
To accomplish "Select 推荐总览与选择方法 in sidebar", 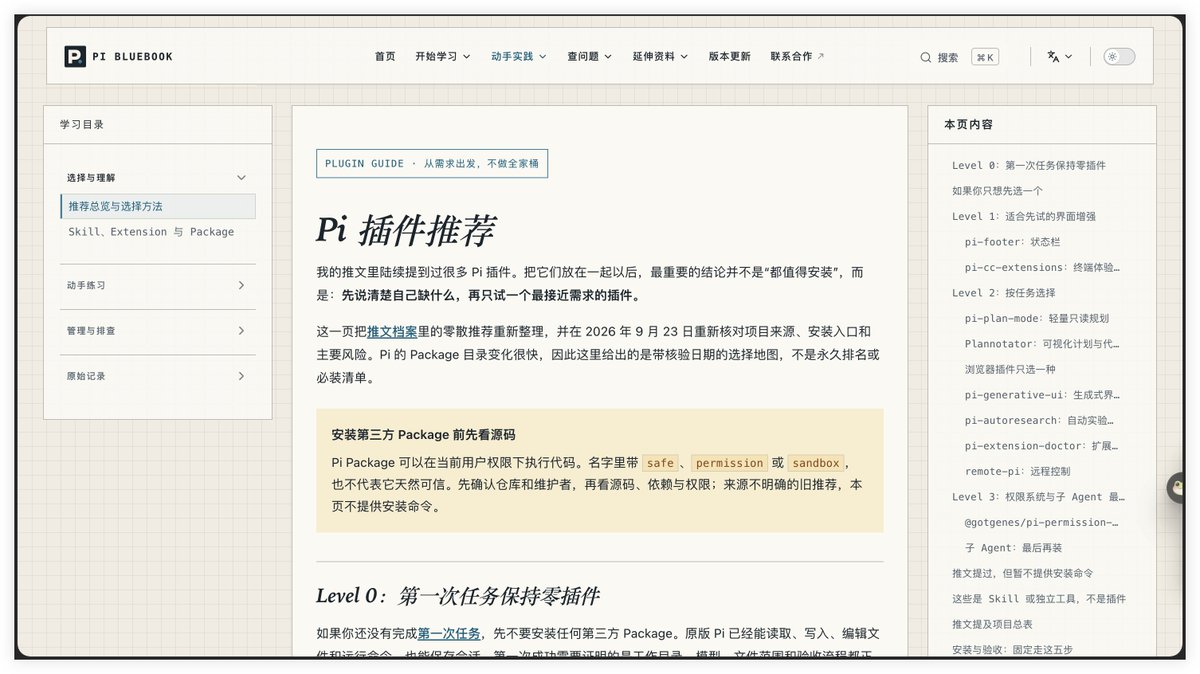I will [157, 206].
